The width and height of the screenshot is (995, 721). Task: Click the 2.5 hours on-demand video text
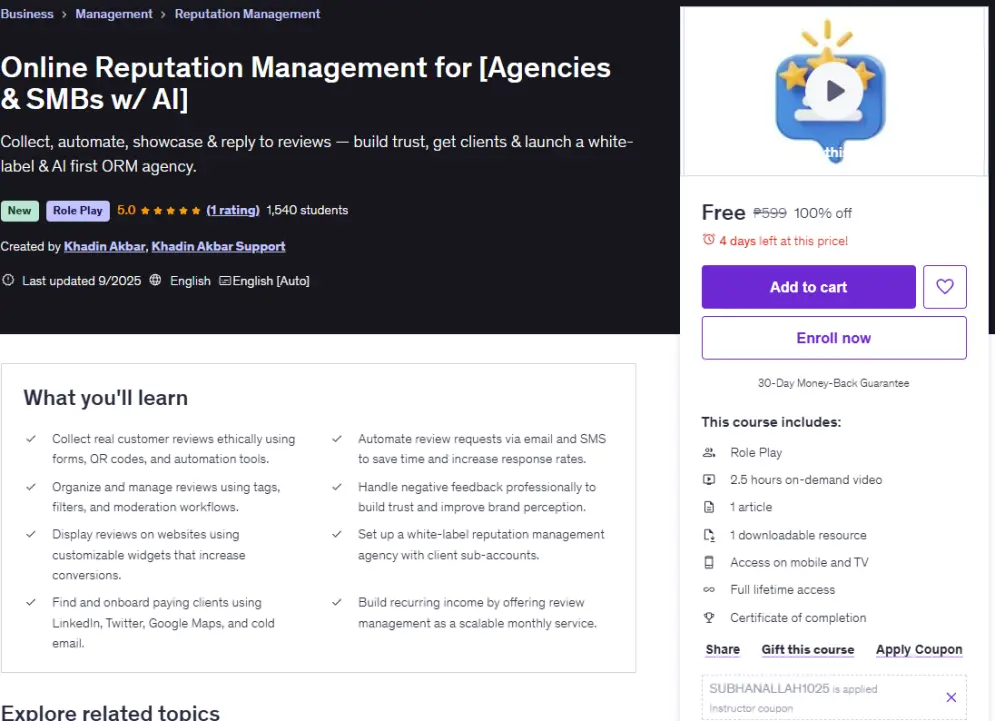(x=806, y=480)
